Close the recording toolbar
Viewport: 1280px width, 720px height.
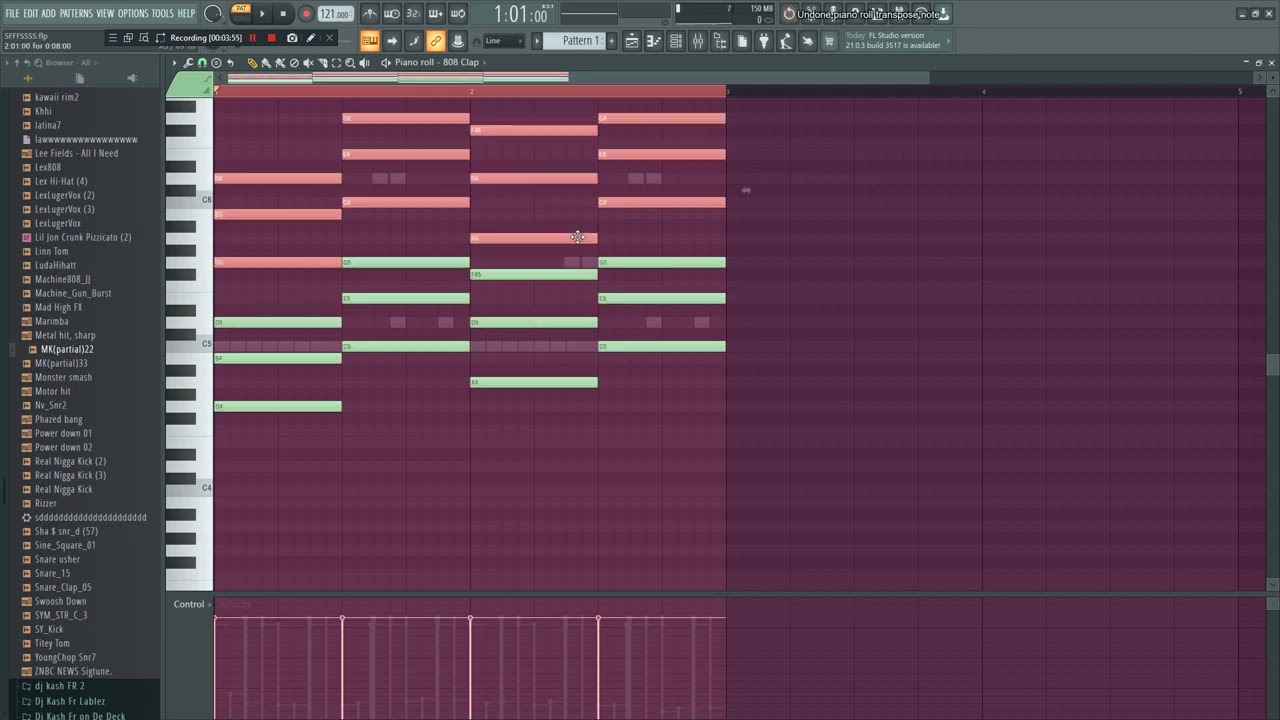(x=330, y=38)
